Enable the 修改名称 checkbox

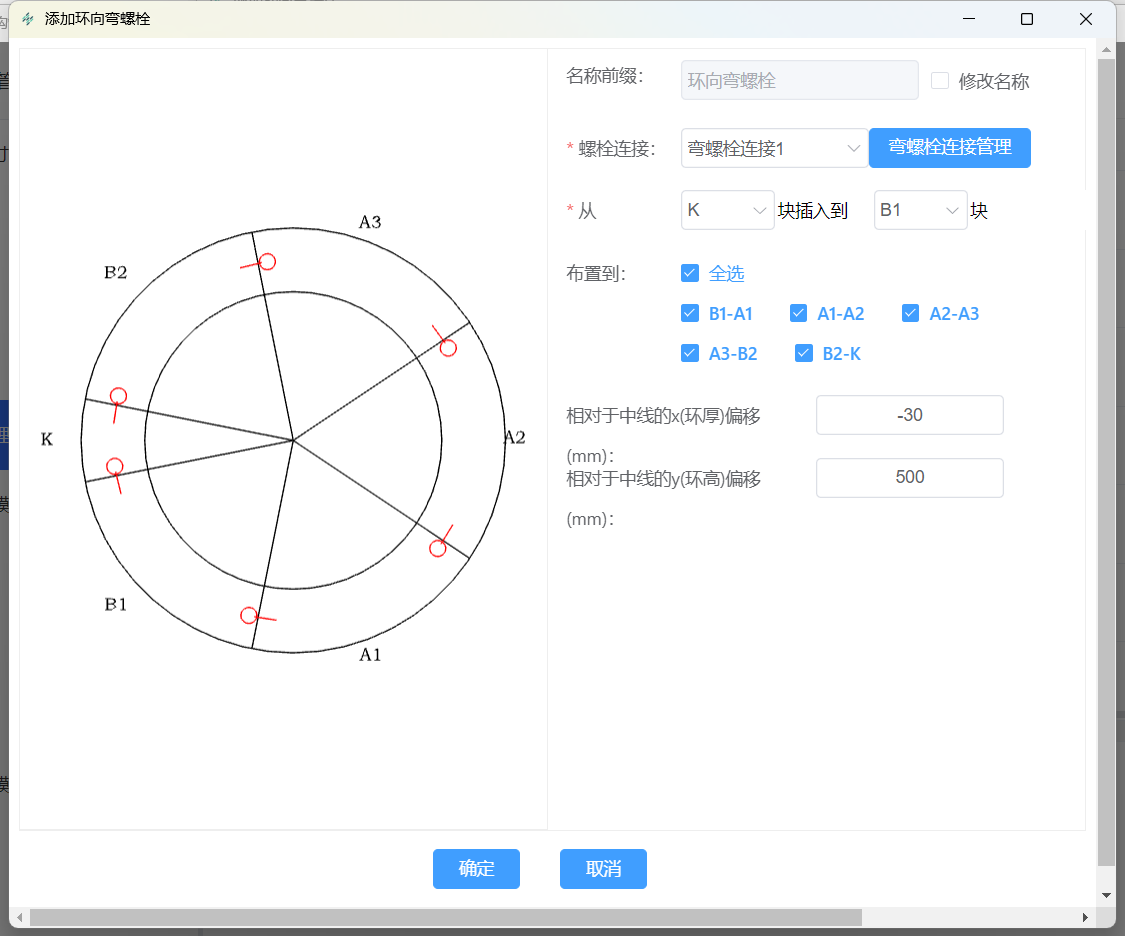click(x=940, y=81)
